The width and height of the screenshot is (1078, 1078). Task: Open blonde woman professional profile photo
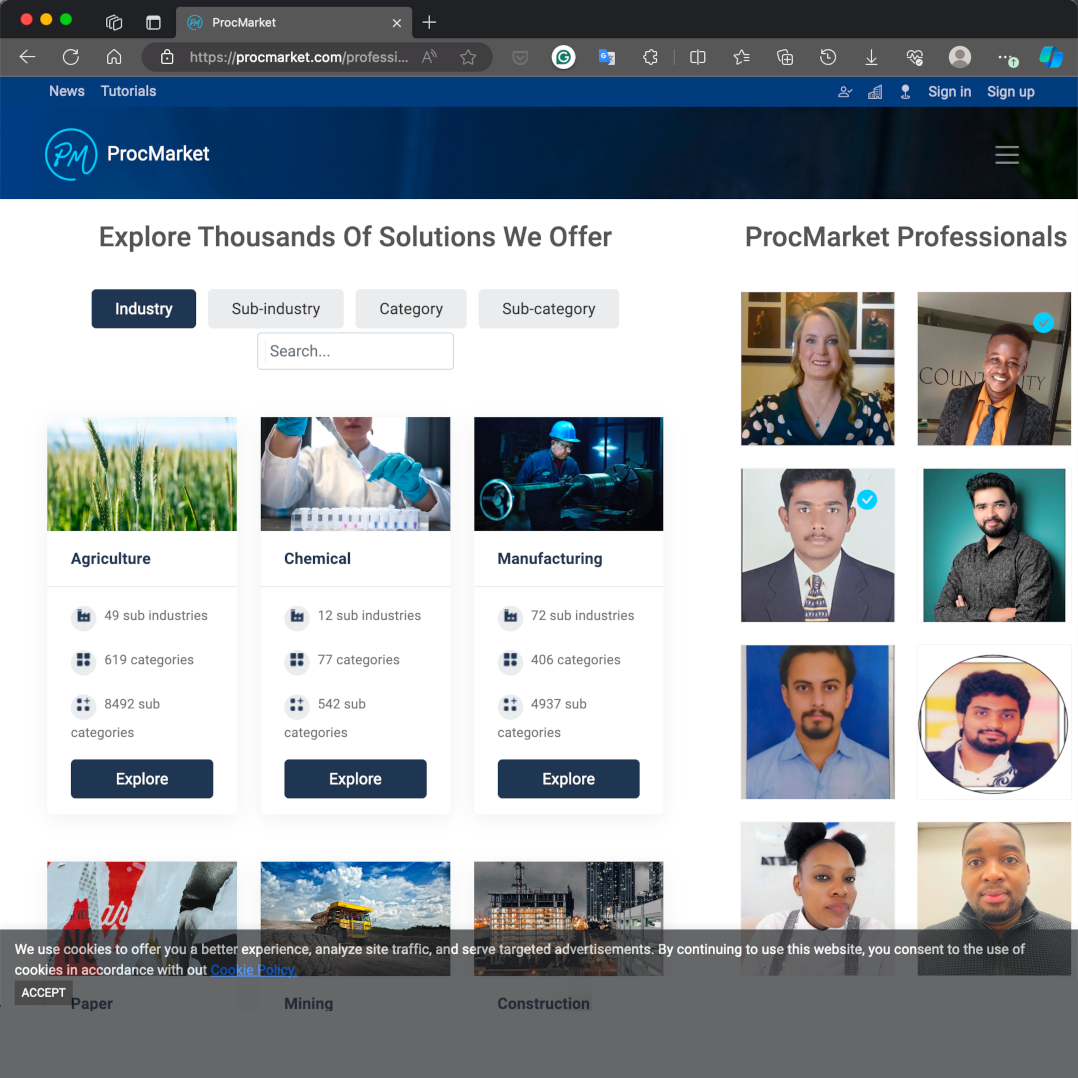point(817,368)
